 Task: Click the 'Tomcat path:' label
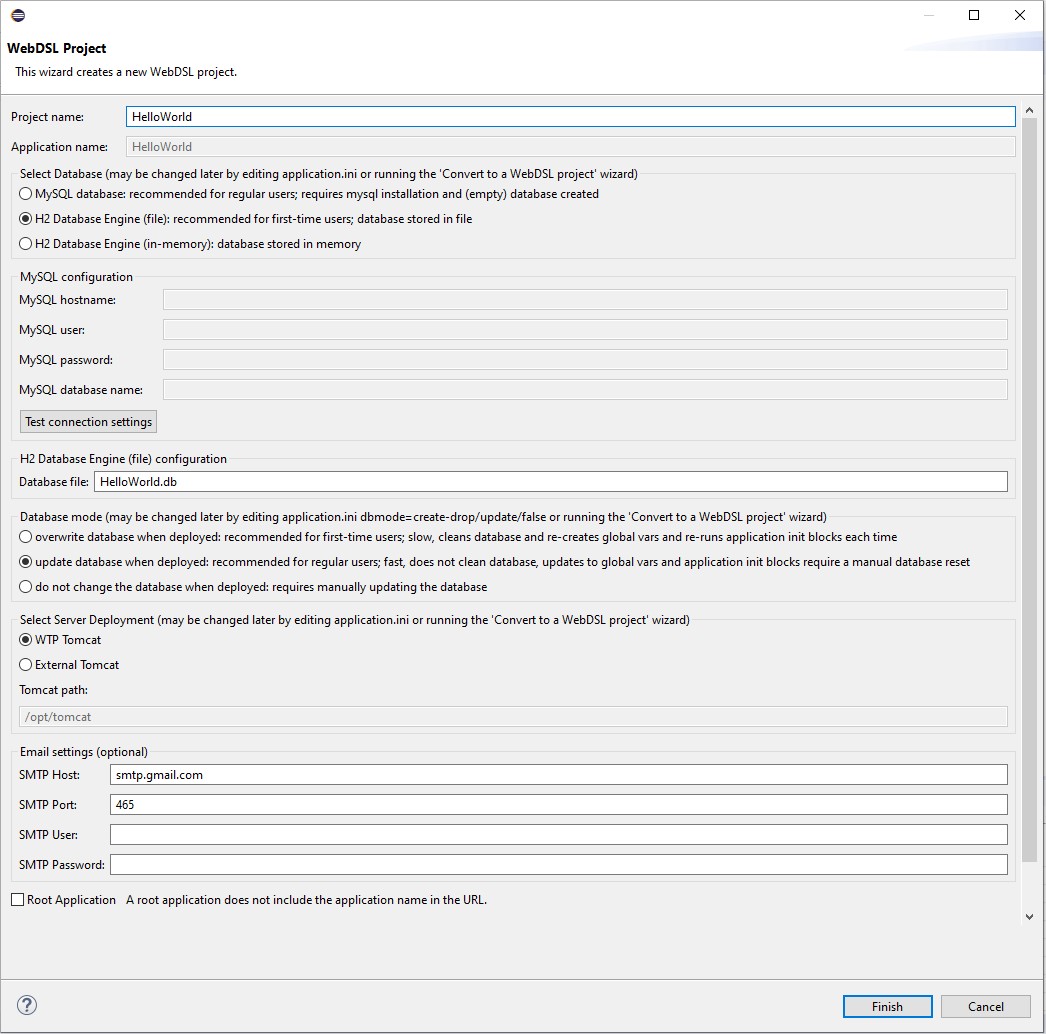pos(53,690)
